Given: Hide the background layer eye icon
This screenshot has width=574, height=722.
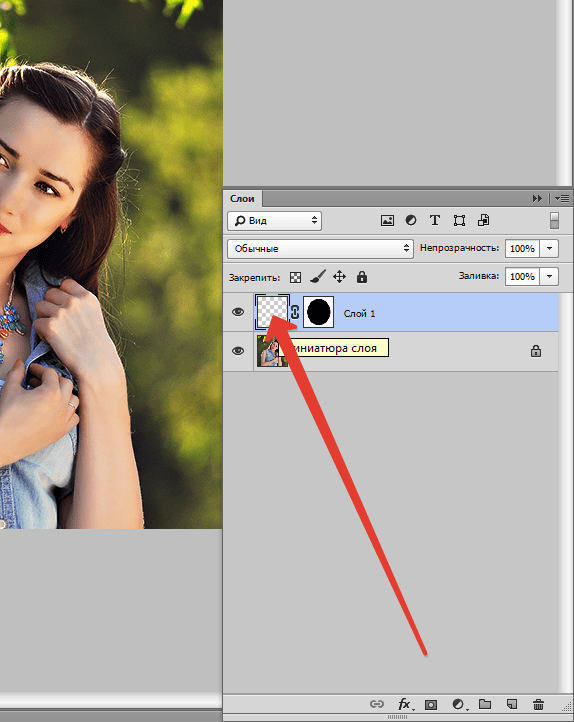Looking at the screenshot, I should coord(238,351).
